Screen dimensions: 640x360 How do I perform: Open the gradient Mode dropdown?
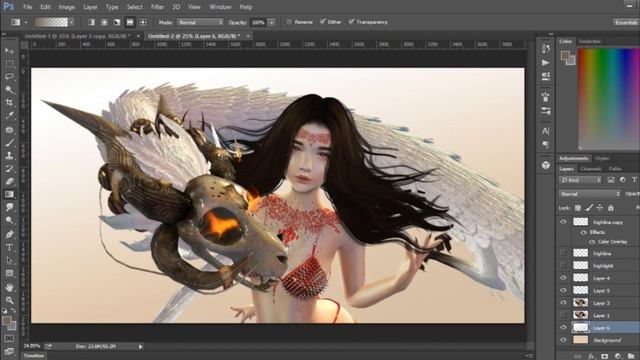point(200,22)
